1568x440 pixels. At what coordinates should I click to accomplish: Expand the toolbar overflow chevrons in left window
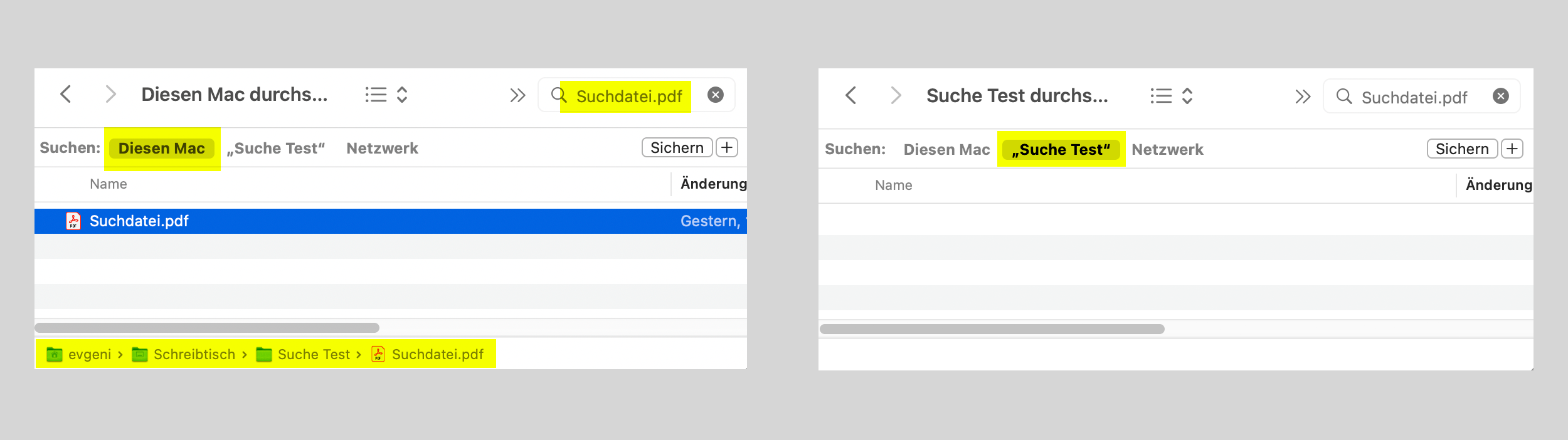(517, 95)
